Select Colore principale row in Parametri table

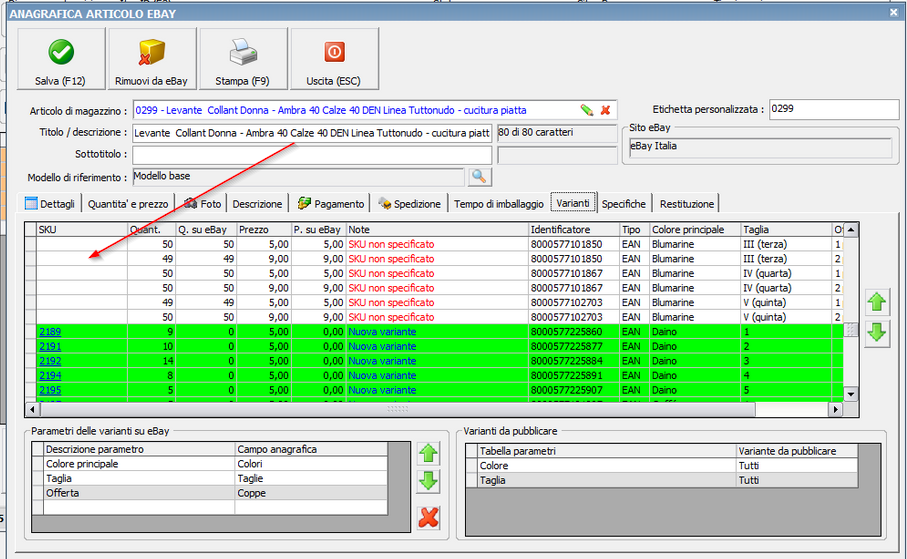215,464
